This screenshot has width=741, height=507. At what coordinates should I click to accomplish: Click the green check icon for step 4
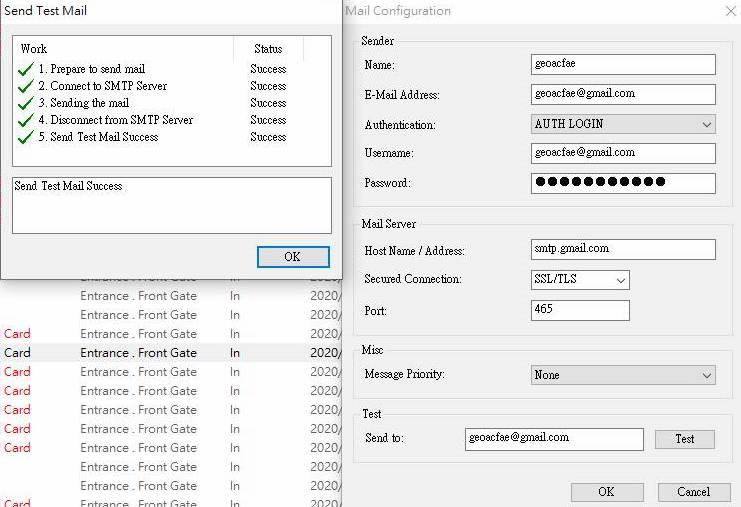[x=26, y=120]
